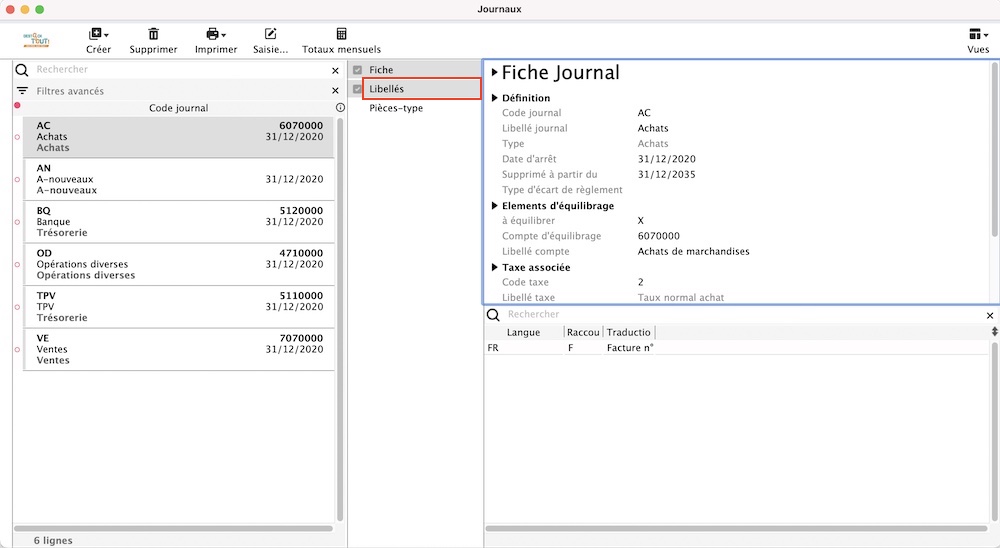Image resolution: width=1000 pixels, height=548 pixels.
Task: Click the Langue column header
Action: point(524,332)
